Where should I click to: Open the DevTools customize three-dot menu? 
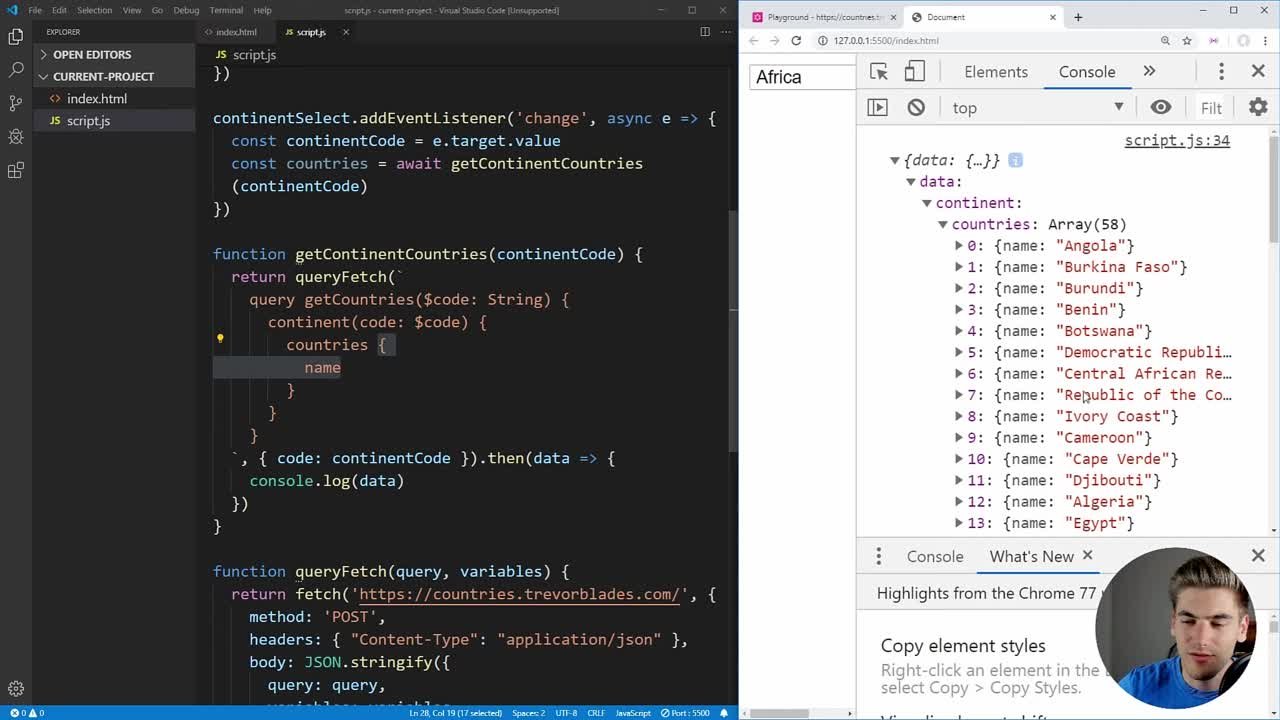pyautogui.click(x=1221, y=71)
